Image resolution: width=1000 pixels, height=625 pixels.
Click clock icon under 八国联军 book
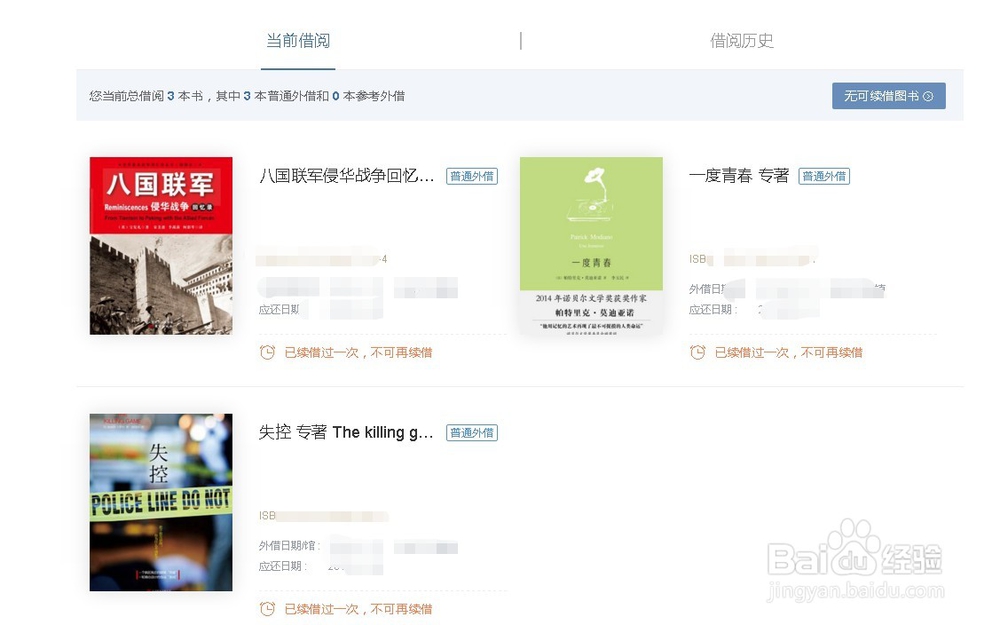click(267, 352)
